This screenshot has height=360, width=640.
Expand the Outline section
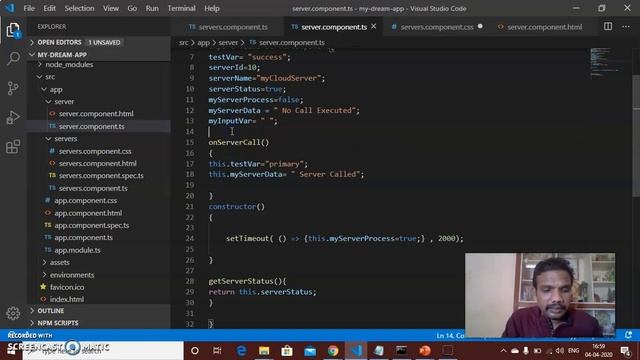(99, 311)
